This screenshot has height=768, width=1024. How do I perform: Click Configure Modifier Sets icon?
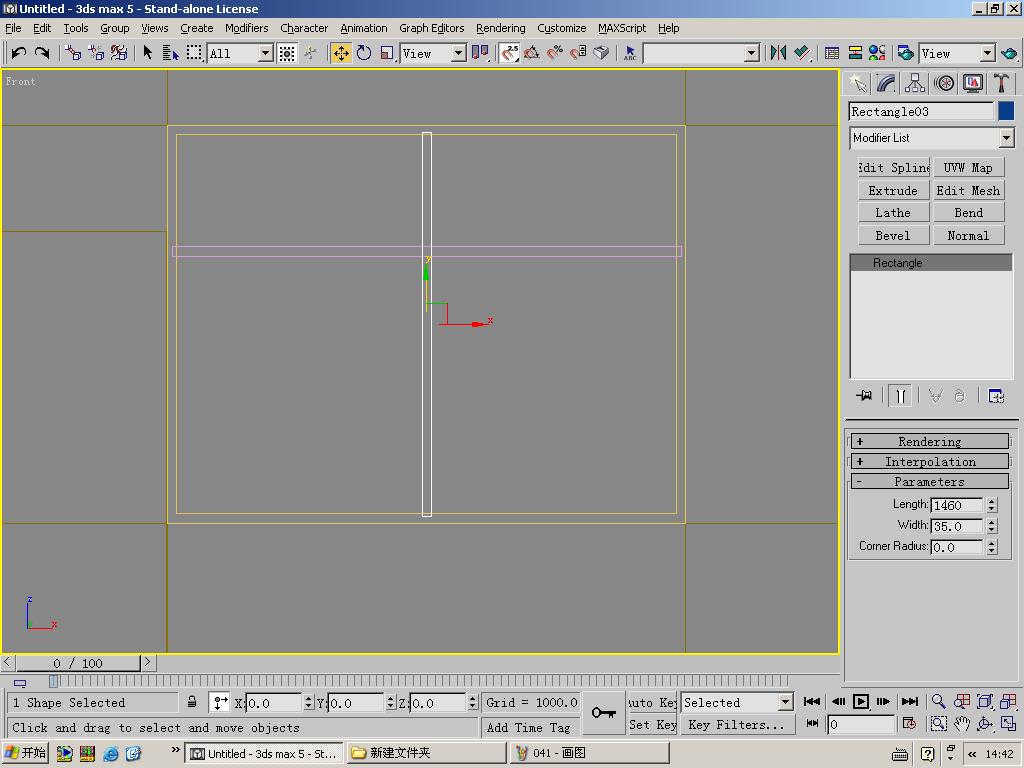pos(996,396)
